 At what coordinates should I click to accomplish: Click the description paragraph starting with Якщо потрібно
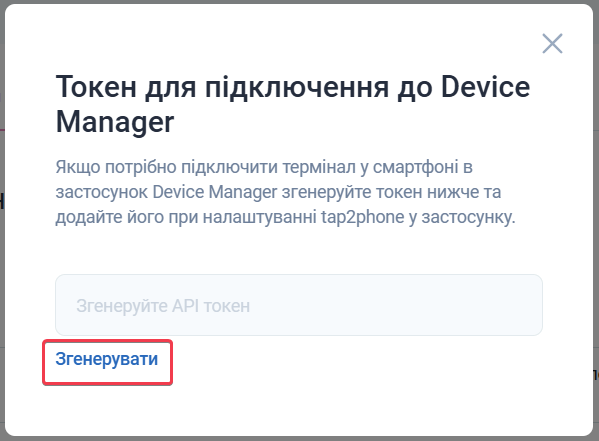[285, 192]
